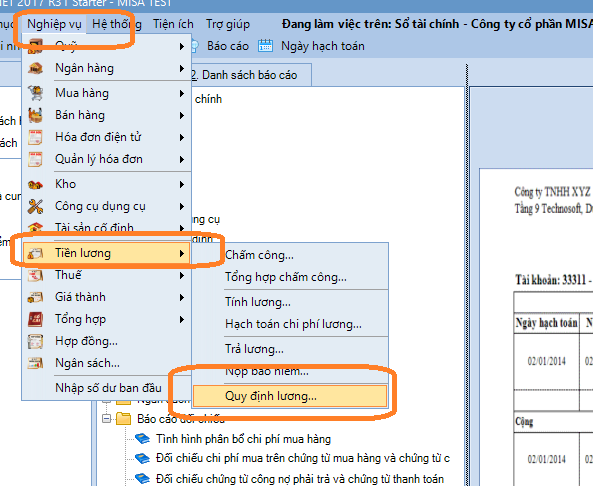Open Quy định lương... submenu item
The height and width of the screenshot is (486, 593).
(290, 396)
